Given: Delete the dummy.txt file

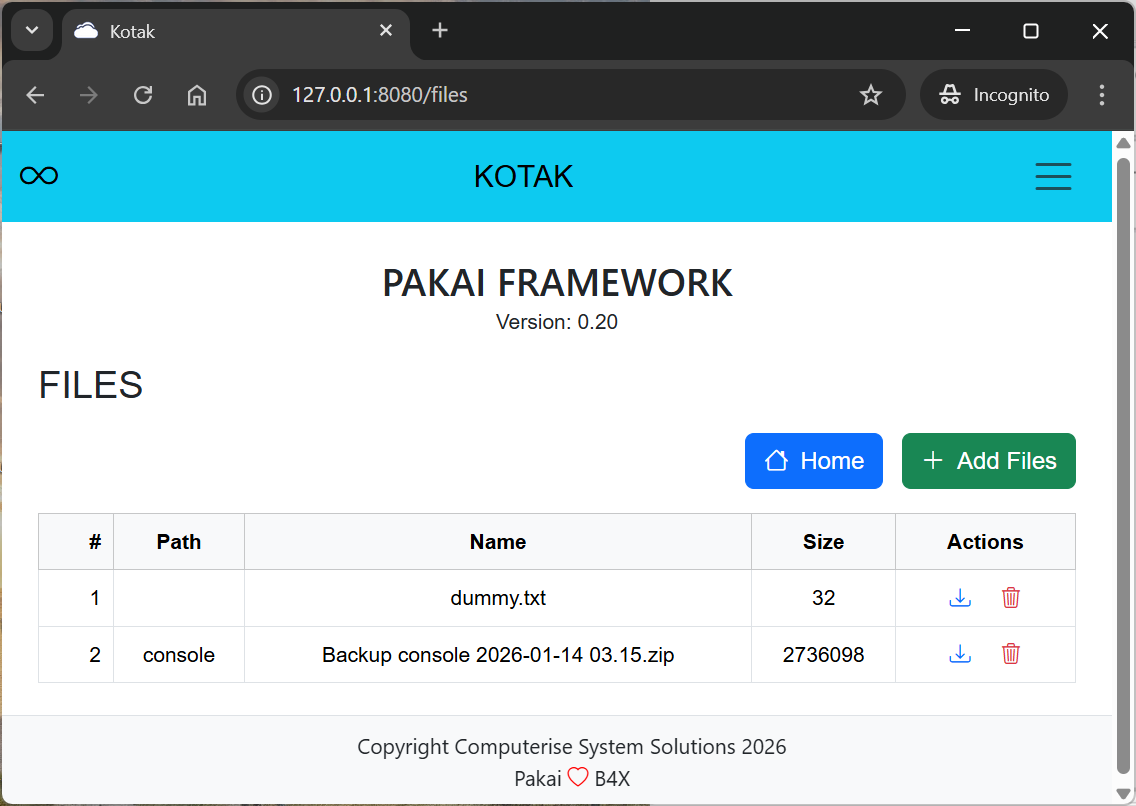Looking at the screenshot, I should [1011, 597].
